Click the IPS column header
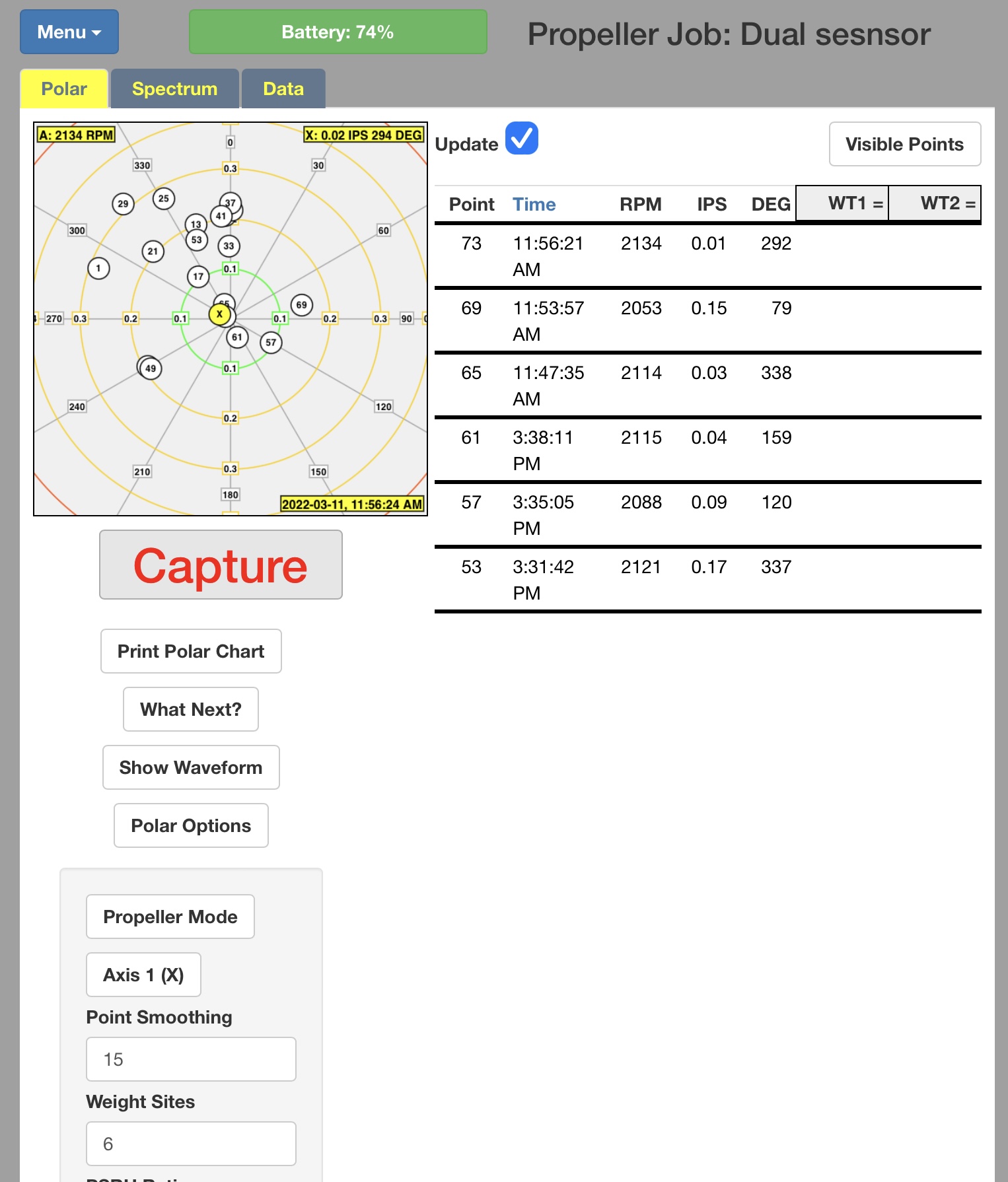1008x1182 pixels. (x=712, y=204)
